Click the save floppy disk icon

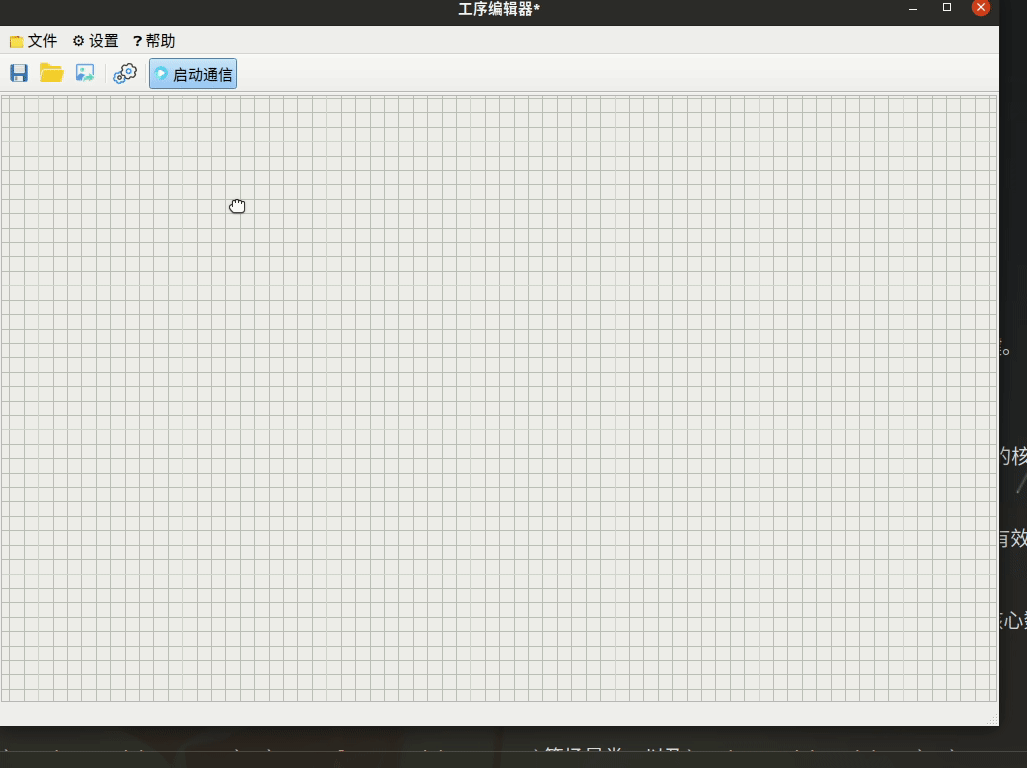(19, 73)
